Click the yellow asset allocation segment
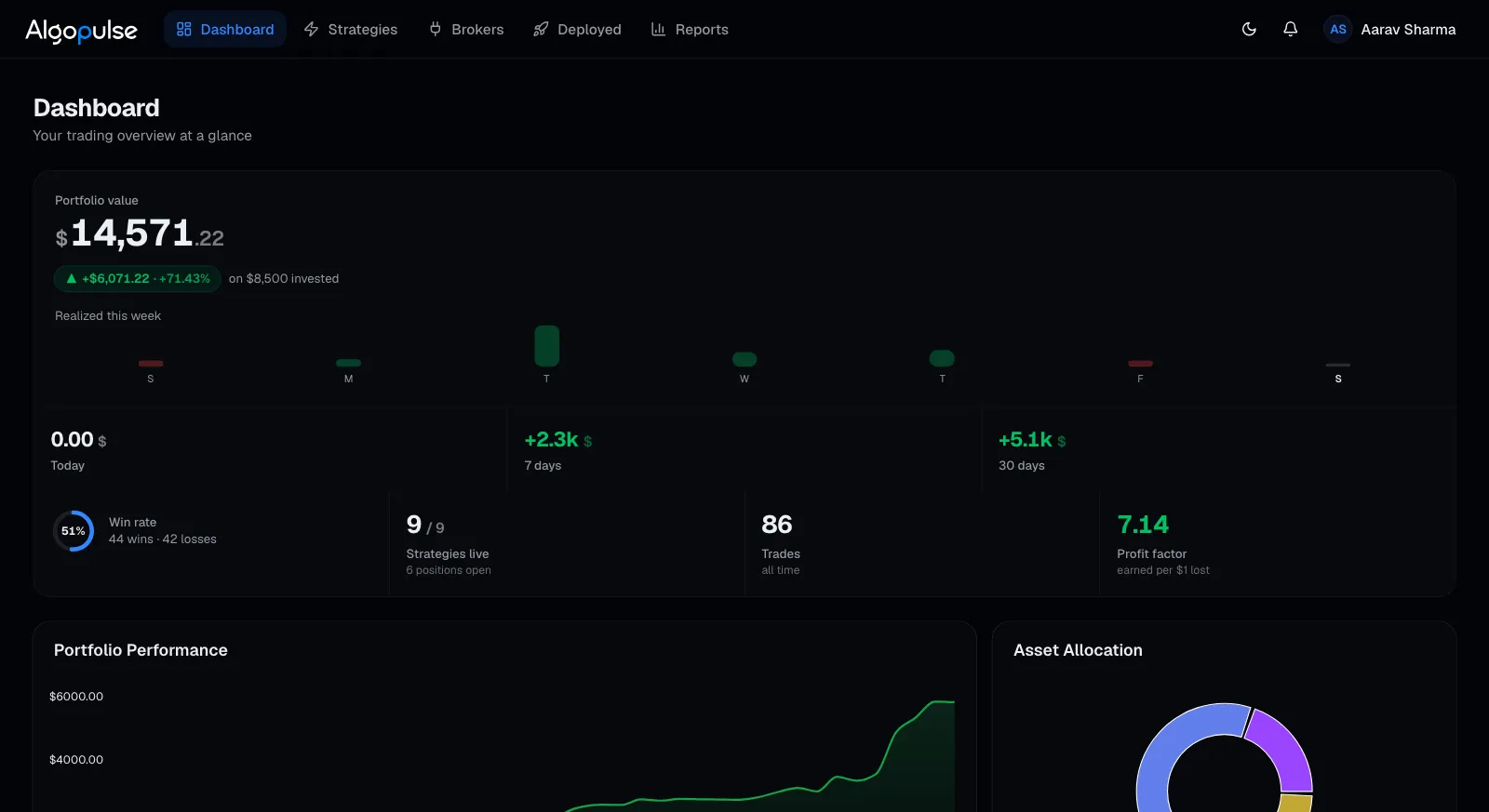The image size is (1489, 812). coord(1294,803)
